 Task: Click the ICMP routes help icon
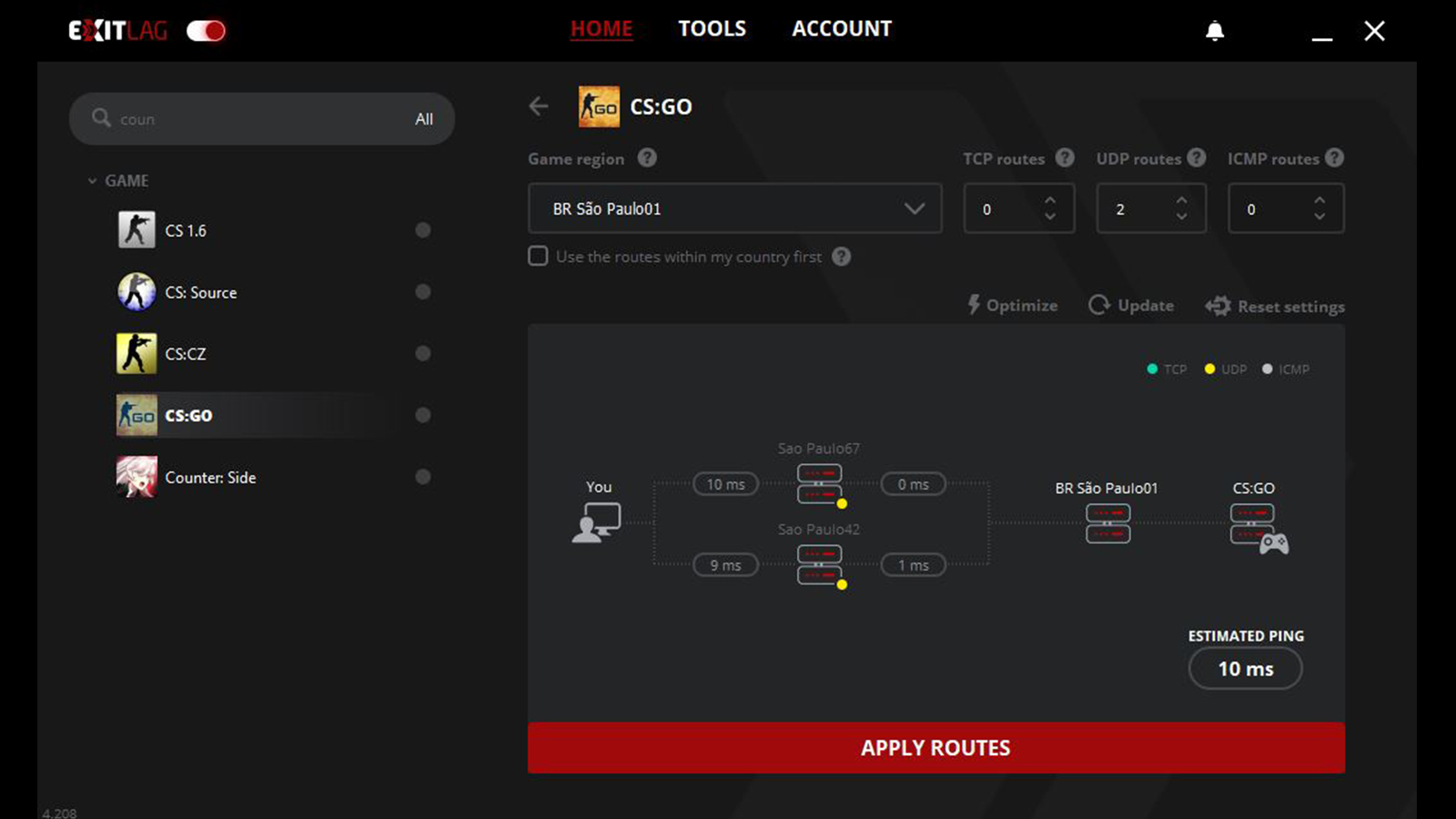click(x=1334, y=158)
